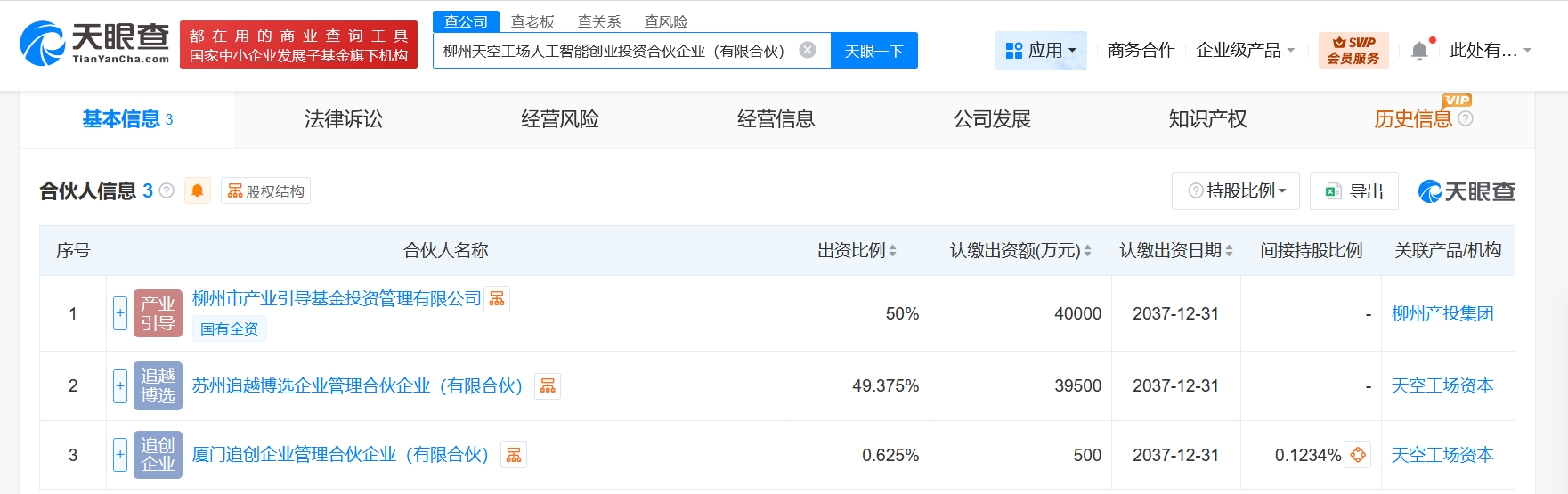Select the 查老板 search tab
Screen dimensions: 1568x494
(x=532, y=21)
